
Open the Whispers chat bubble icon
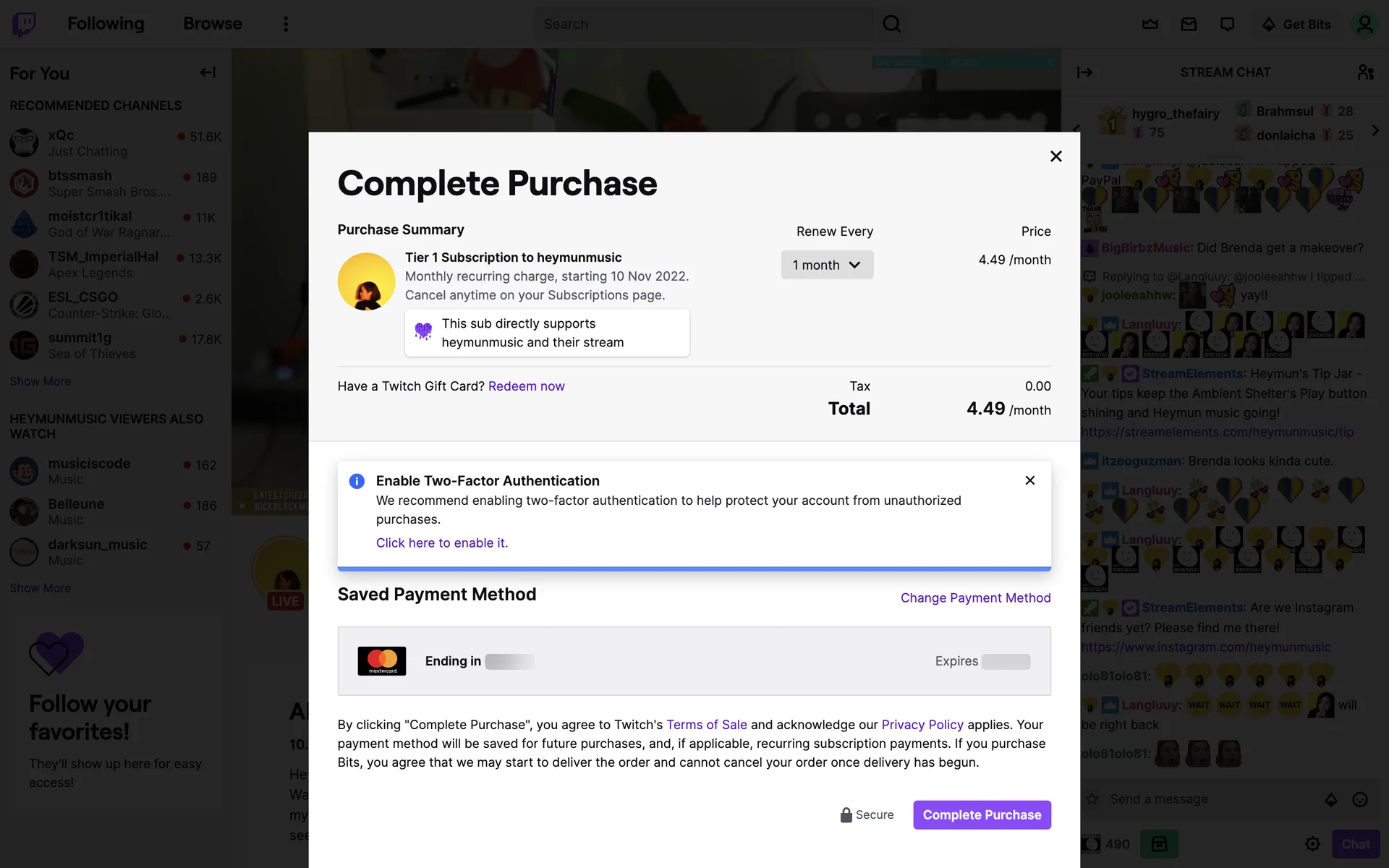coord(1227,25)
